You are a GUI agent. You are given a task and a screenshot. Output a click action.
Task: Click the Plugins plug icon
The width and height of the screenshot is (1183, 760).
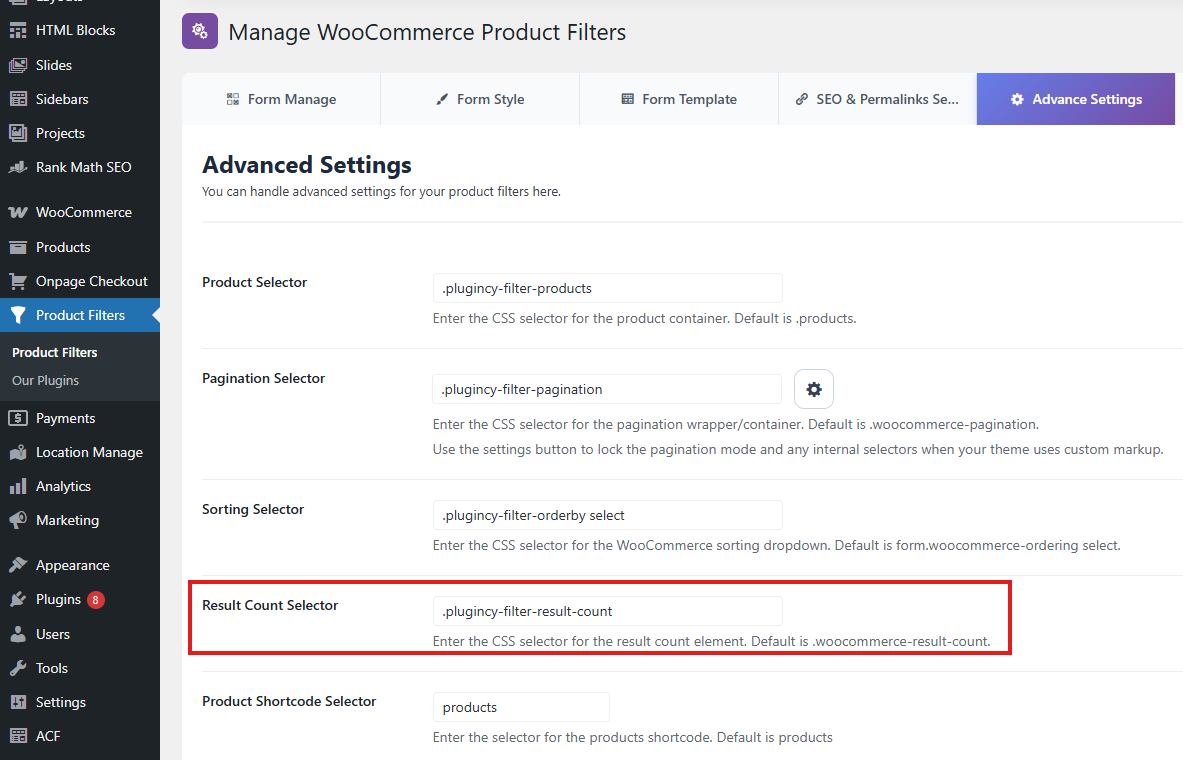18,599
